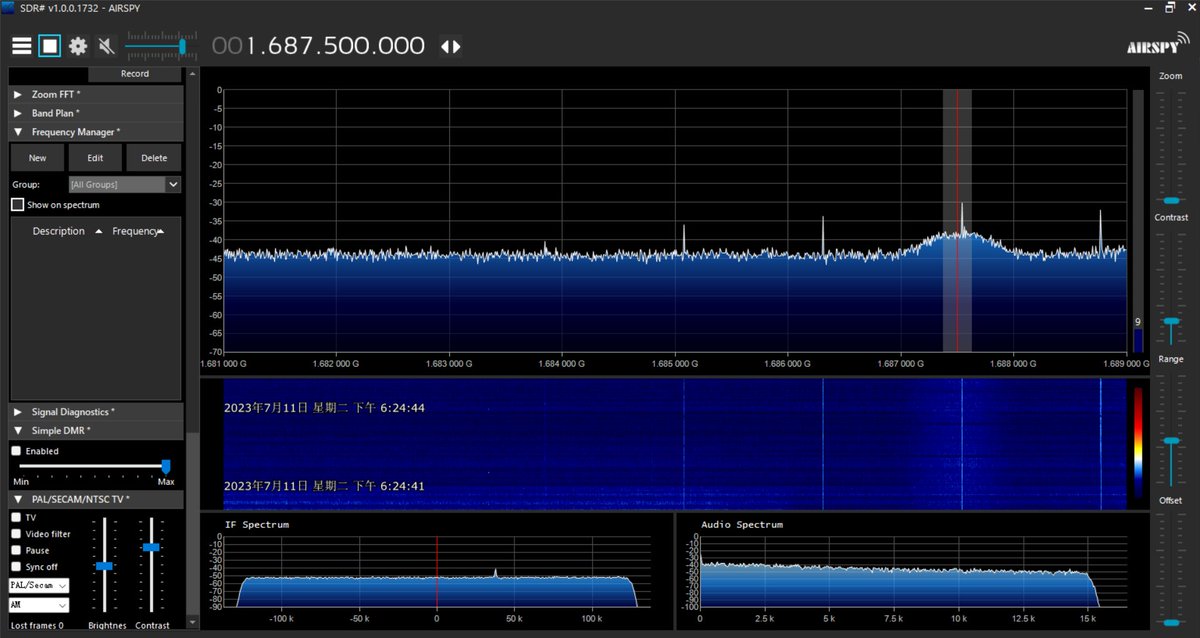Click the 1.687 000 G axis label

tap(899, 365)
